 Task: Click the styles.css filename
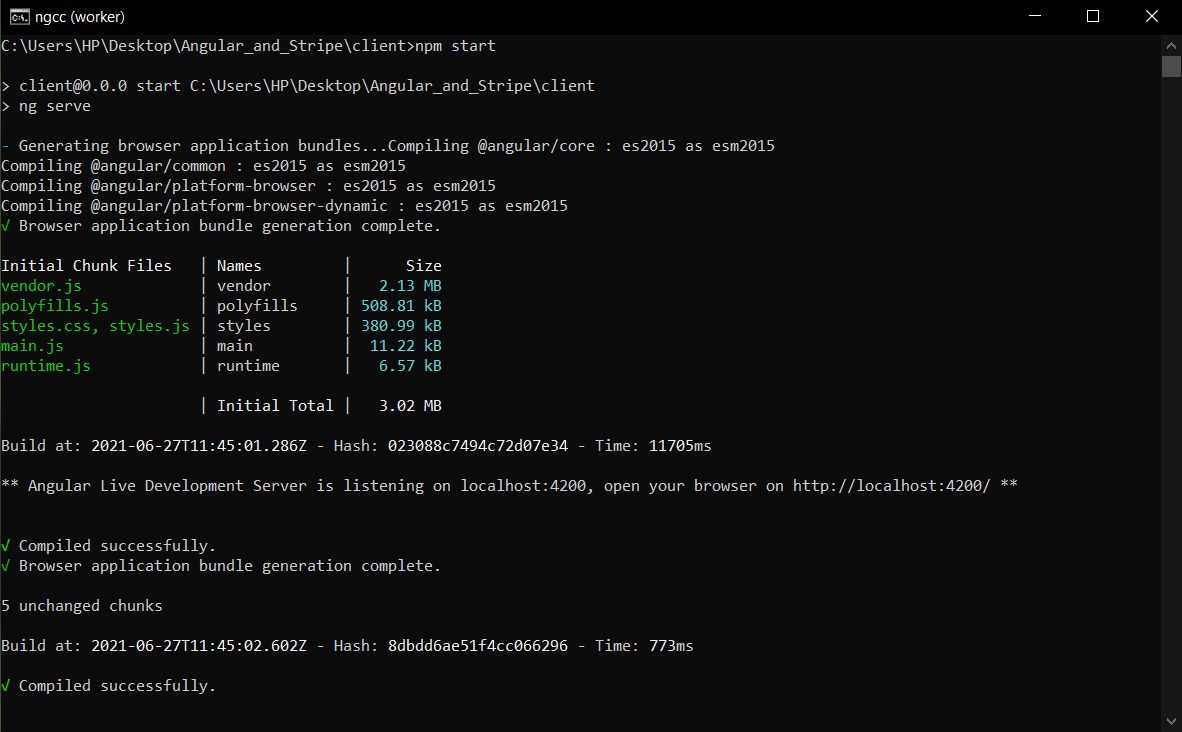[x=45, y=325]
